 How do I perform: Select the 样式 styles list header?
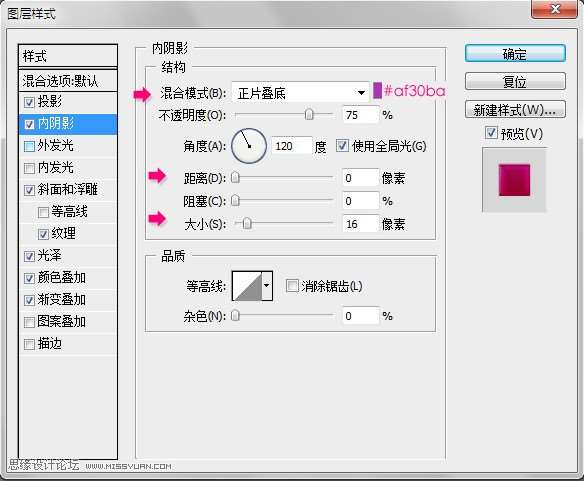(x=68, y=56)
